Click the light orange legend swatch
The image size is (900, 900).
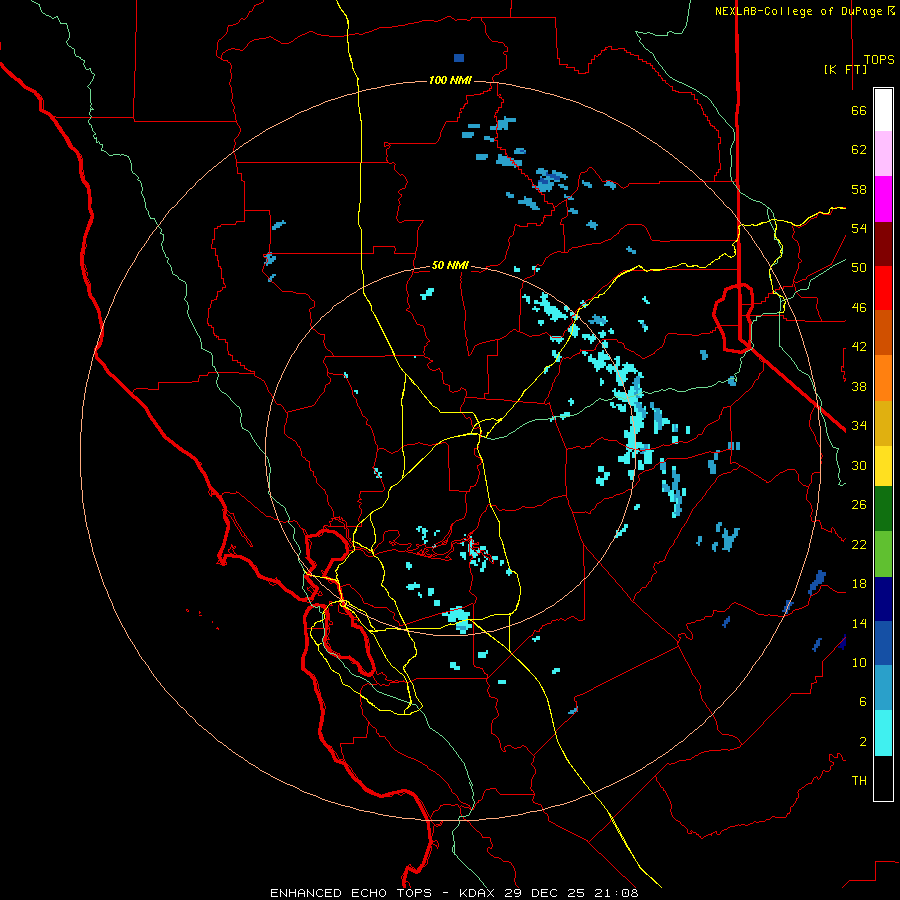coord(883,378)
